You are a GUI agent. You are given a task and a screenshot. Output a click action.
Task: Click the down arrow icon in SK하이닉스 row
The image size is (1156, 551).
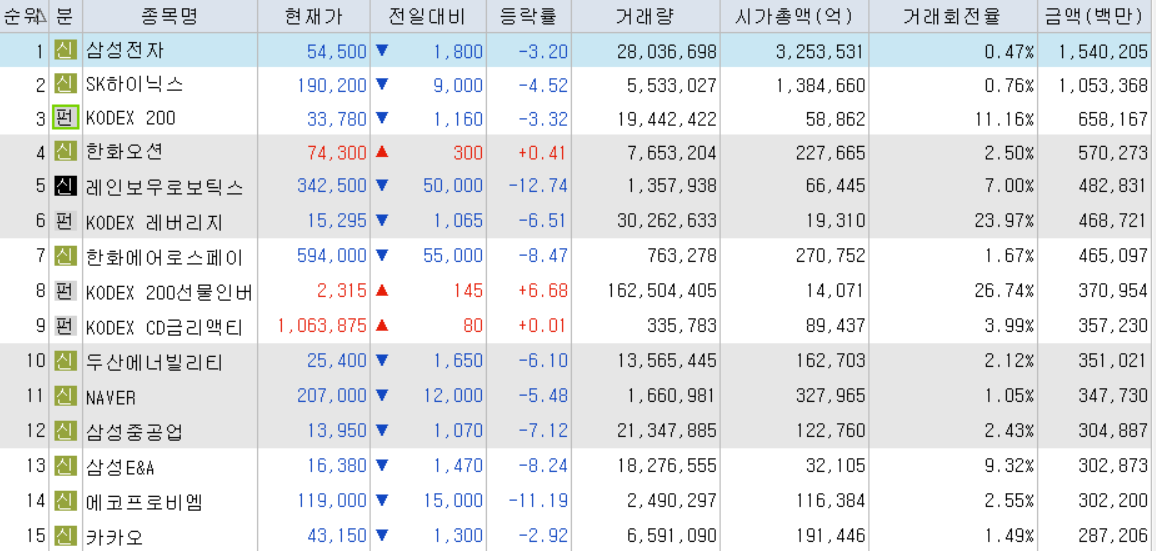point(381,84)
